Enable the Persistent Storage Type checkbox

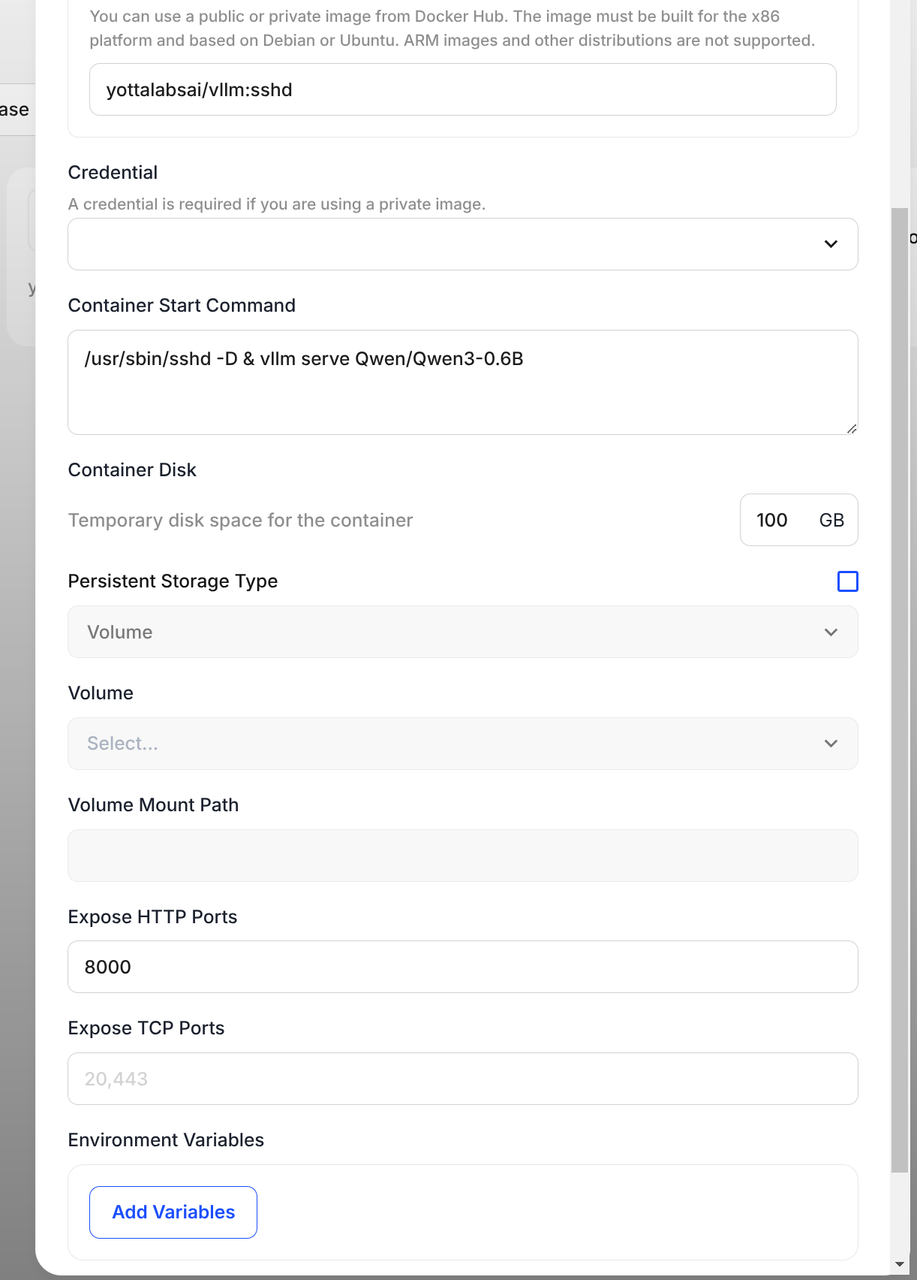click(847, 581)
